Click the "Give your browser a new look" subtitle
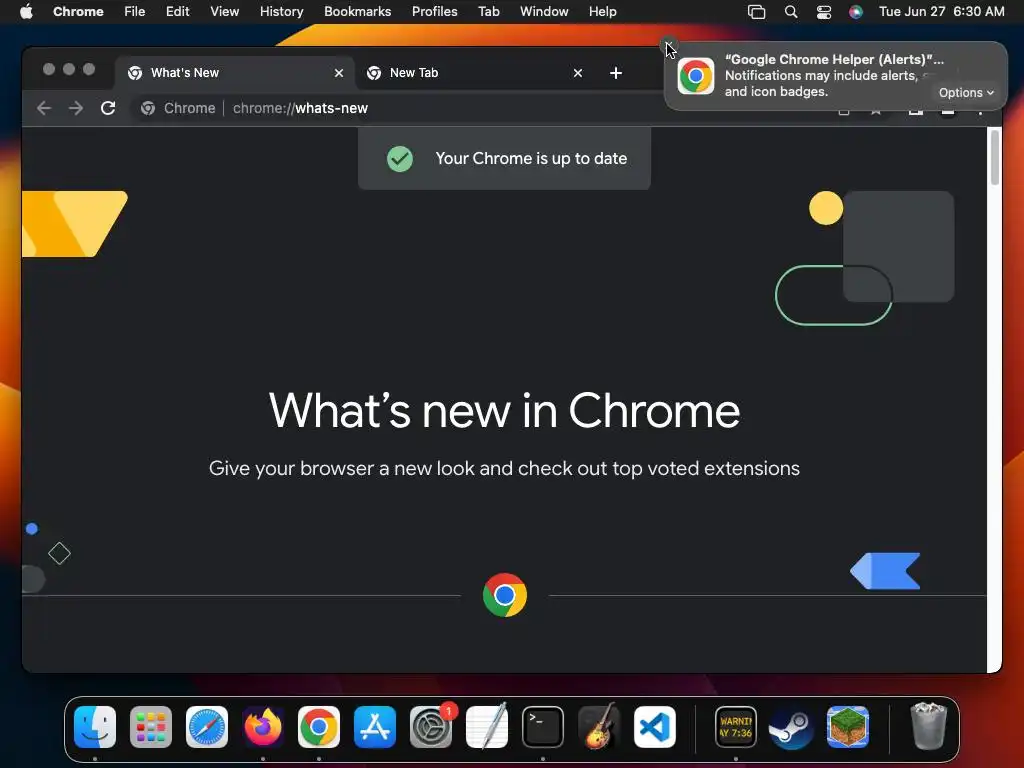 pyautogui.click(x=504, y=469)
